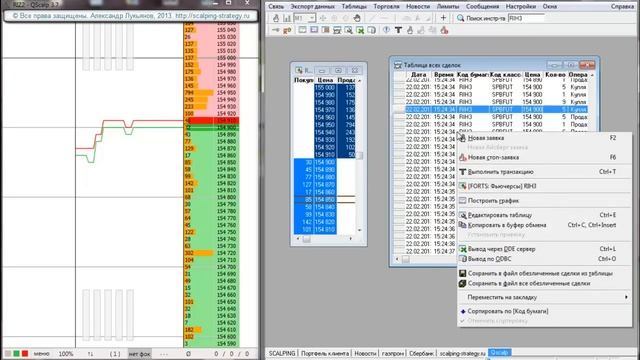Click 100% zoom in QScalp status bar

pyautogui.click(x=66, y=354)
